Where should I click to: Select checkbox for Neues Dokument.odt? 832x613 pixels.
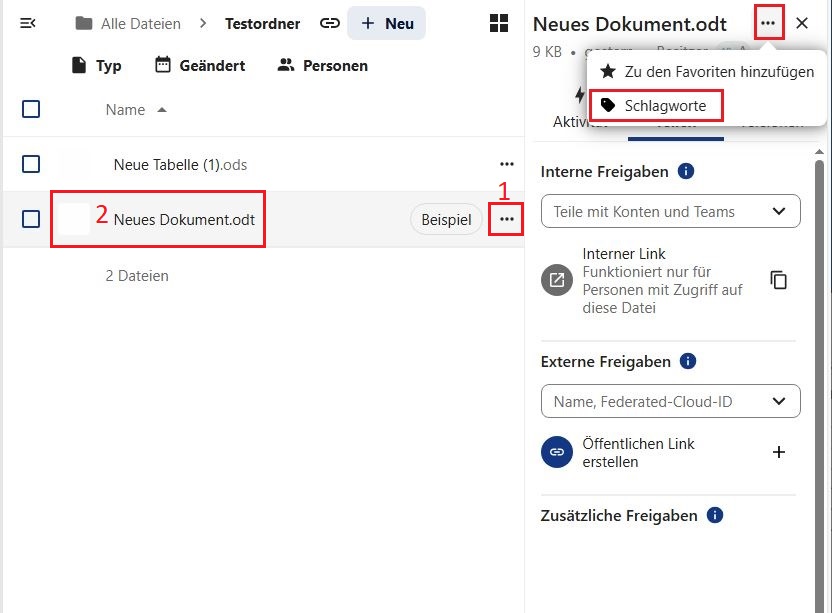[x=31, y=219]
